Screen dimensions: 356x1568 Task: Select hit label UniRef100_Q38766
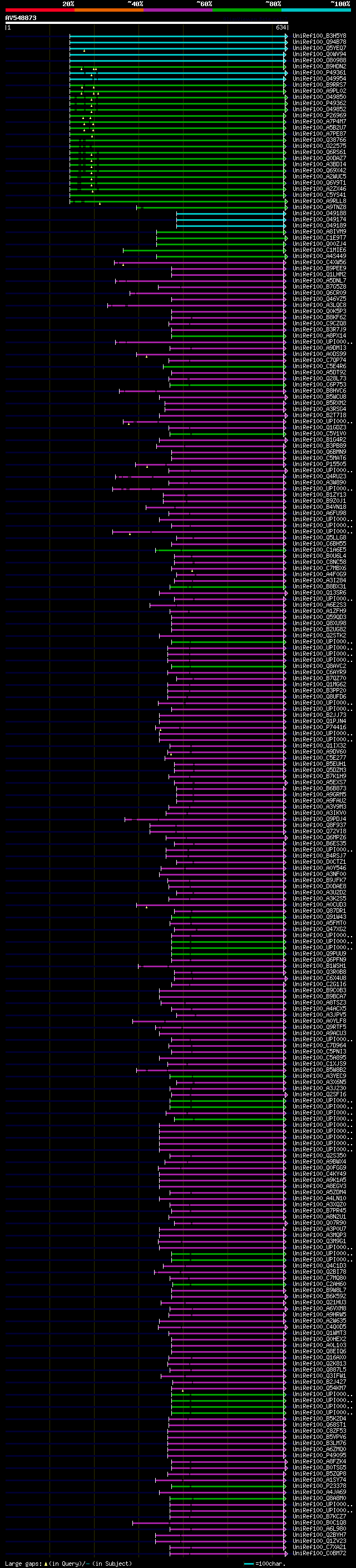(319, 140)
